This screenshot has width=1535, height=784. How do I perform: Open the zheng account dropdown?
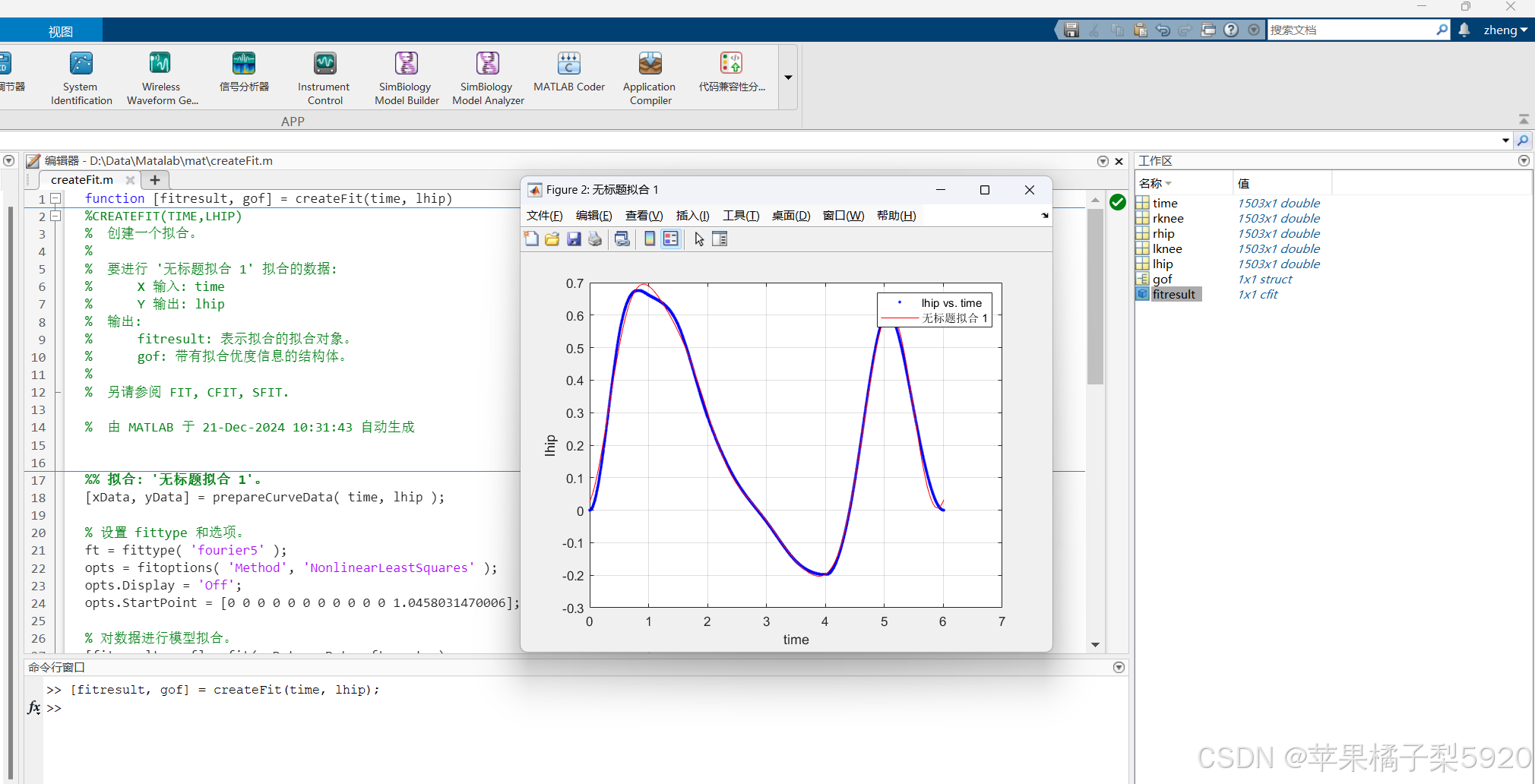point(1505,30)
